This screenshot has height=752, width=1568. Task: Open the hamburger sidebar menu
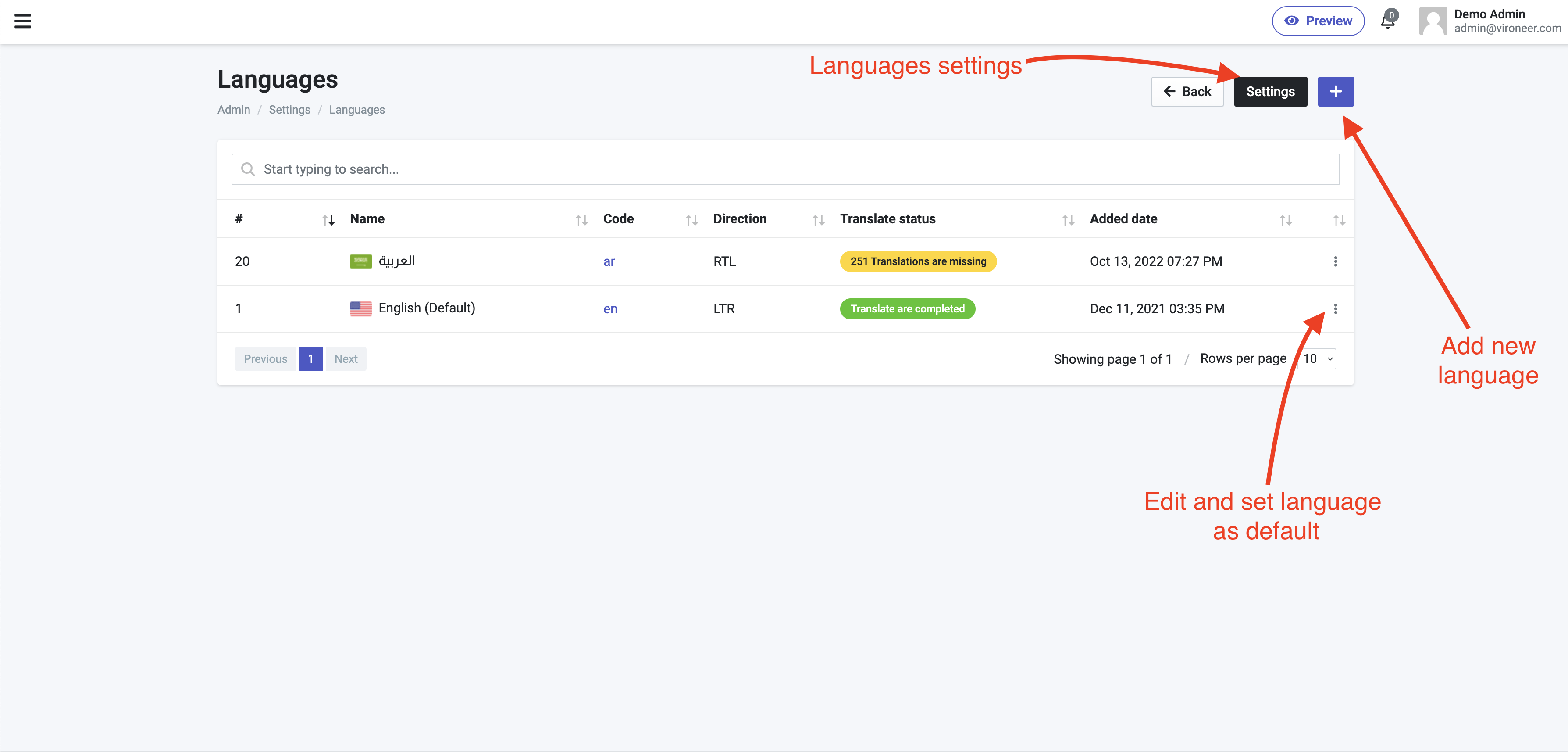(22, 21)
